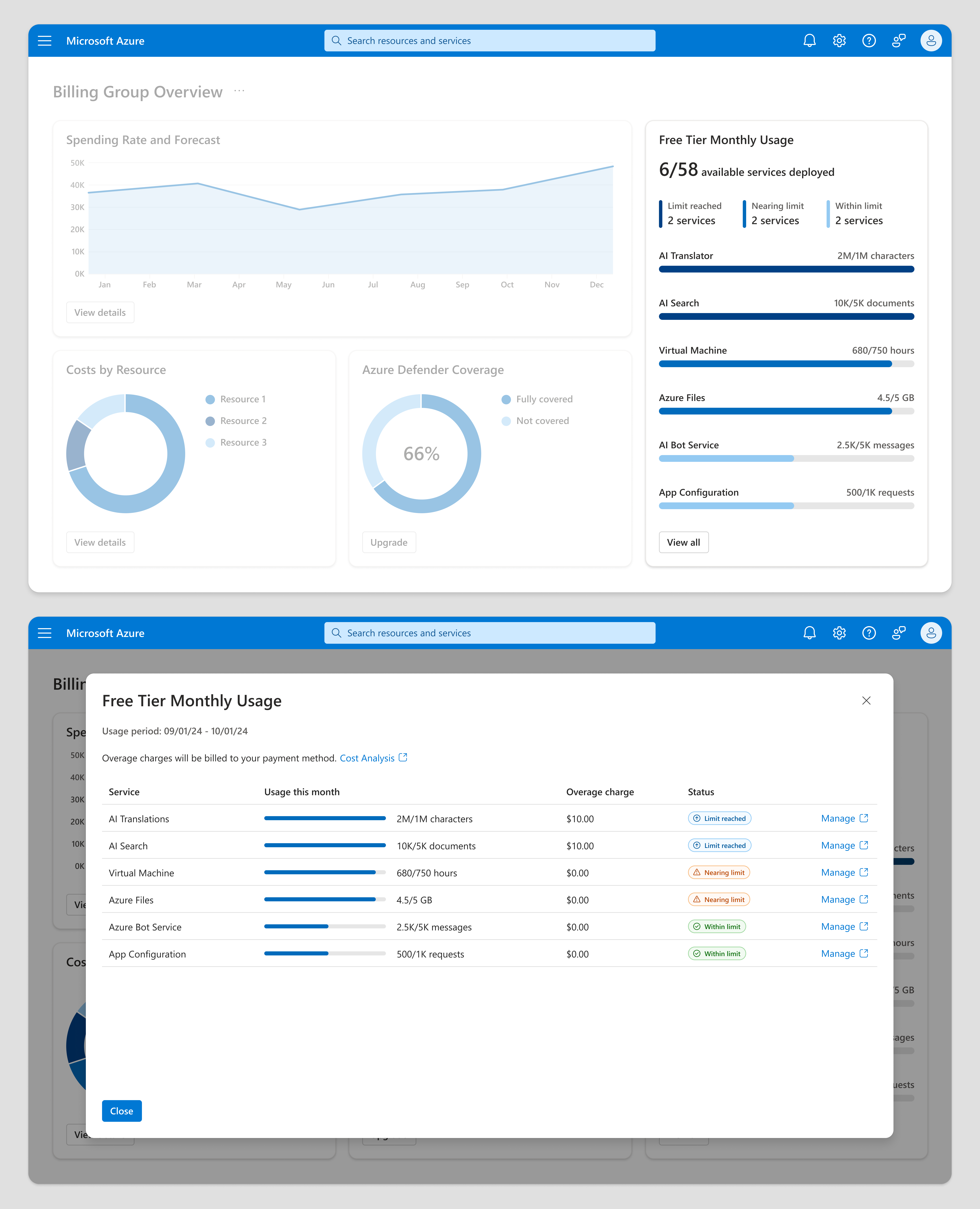Open hamburger menu in top Azure window
Image resolution: width=980 pixels, height=1209 pixels.
pos(45,41)
